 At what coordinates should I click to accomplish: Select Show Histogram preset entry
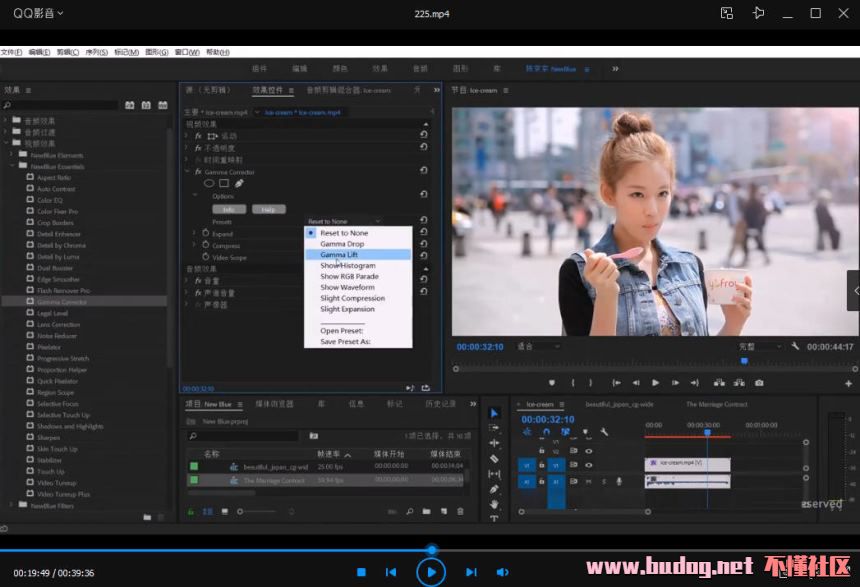(x=347, y=266)
